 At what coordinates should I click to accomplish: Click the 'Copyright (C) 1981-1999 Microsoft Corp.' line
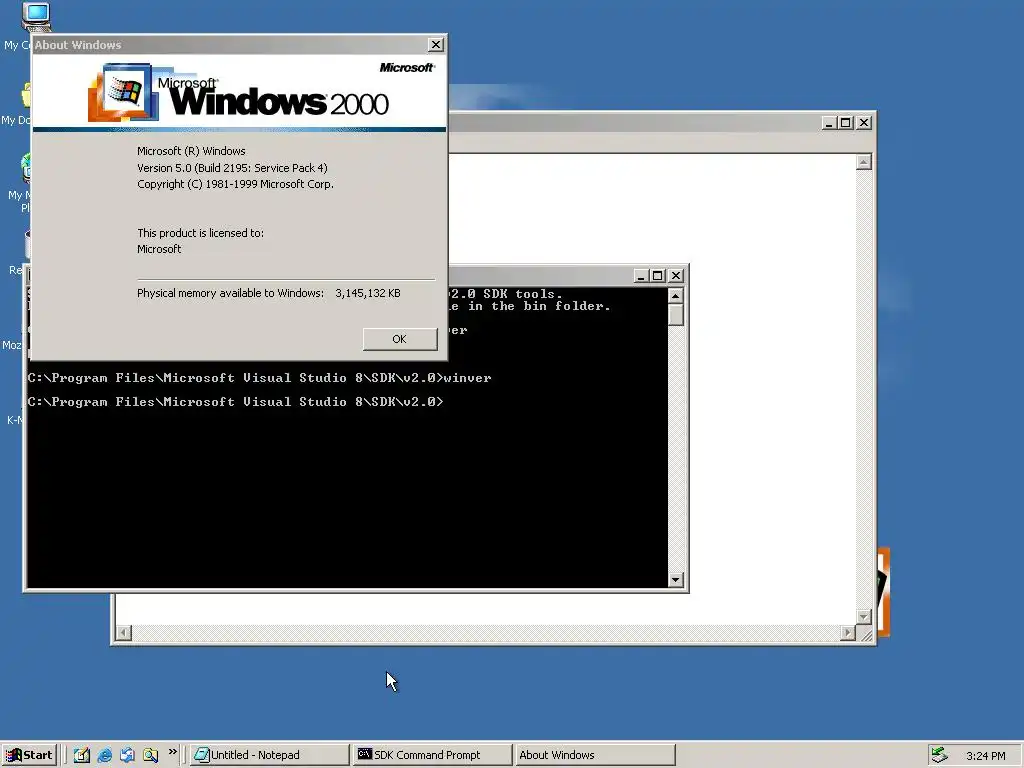tap(235, 184)
